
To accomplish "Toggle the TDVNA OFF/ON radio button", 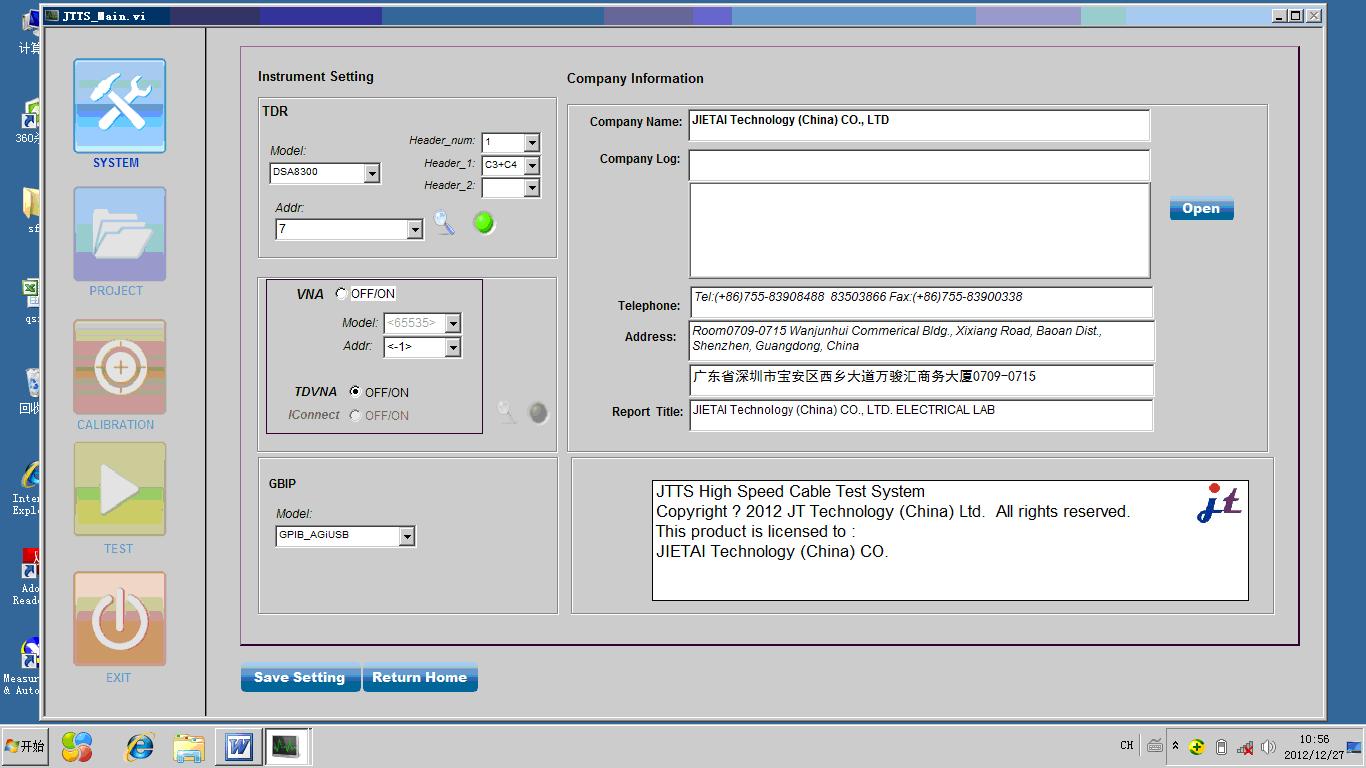I will click(355, 392).
